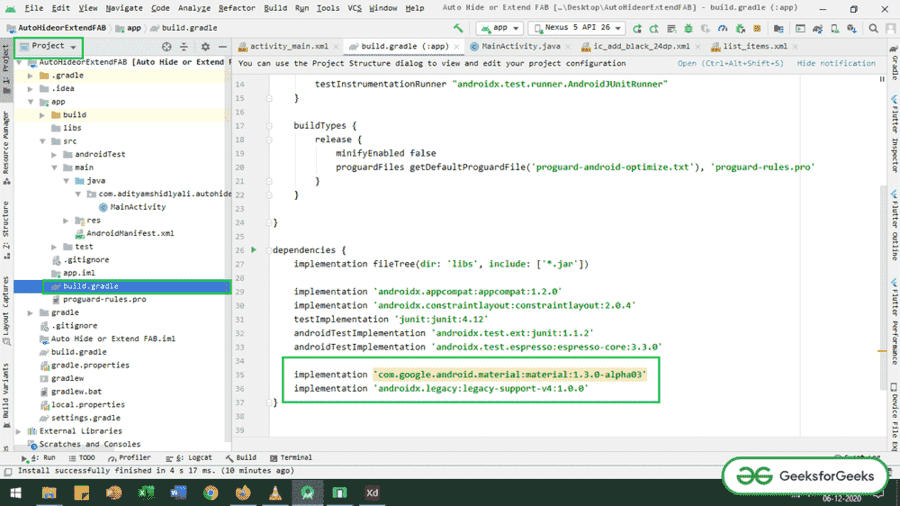Click Collapse All icon in Project panel
Screen dimensions: 900x506
coord(185,47)
